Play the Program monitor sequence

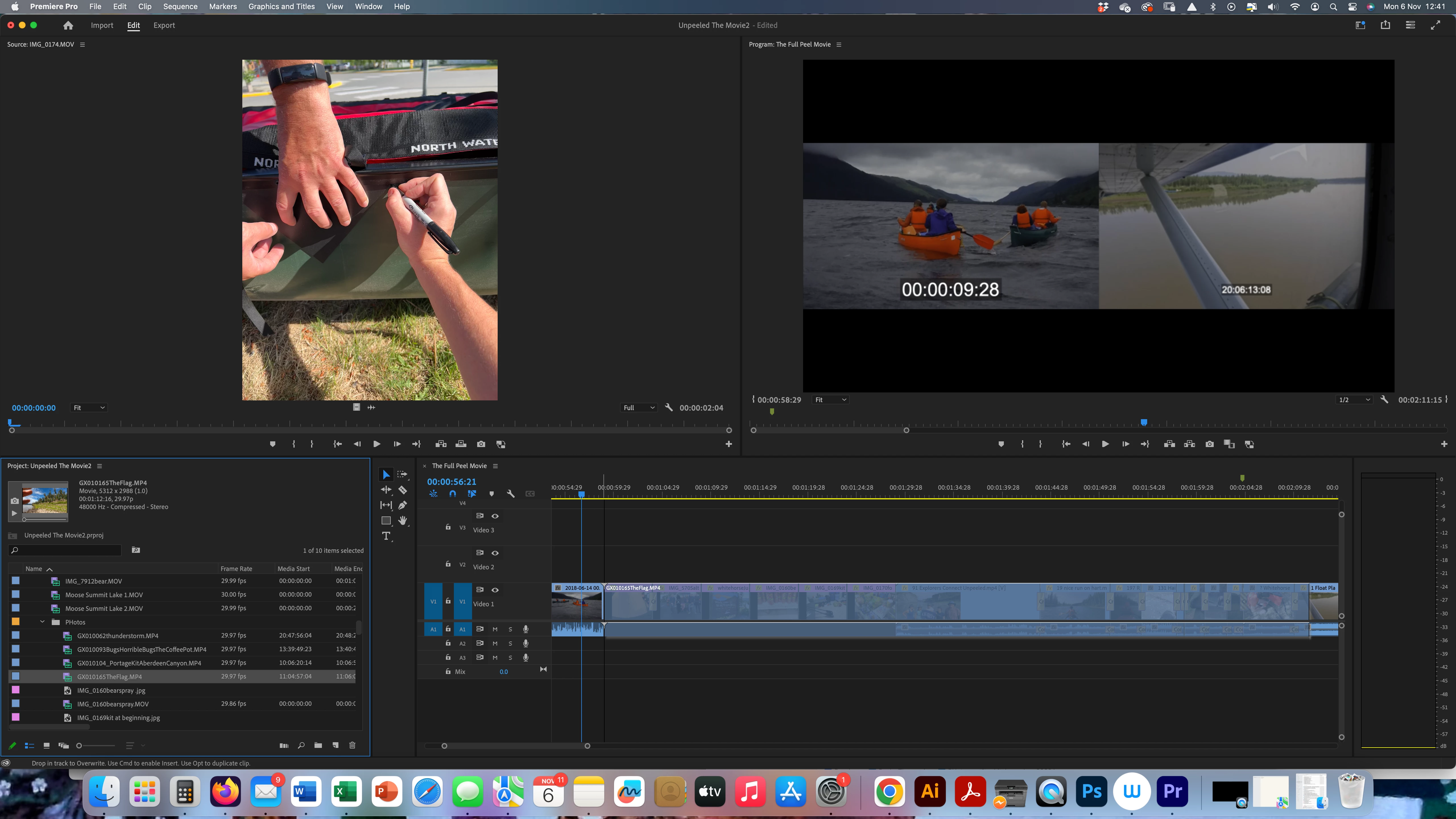(1105, 444)
